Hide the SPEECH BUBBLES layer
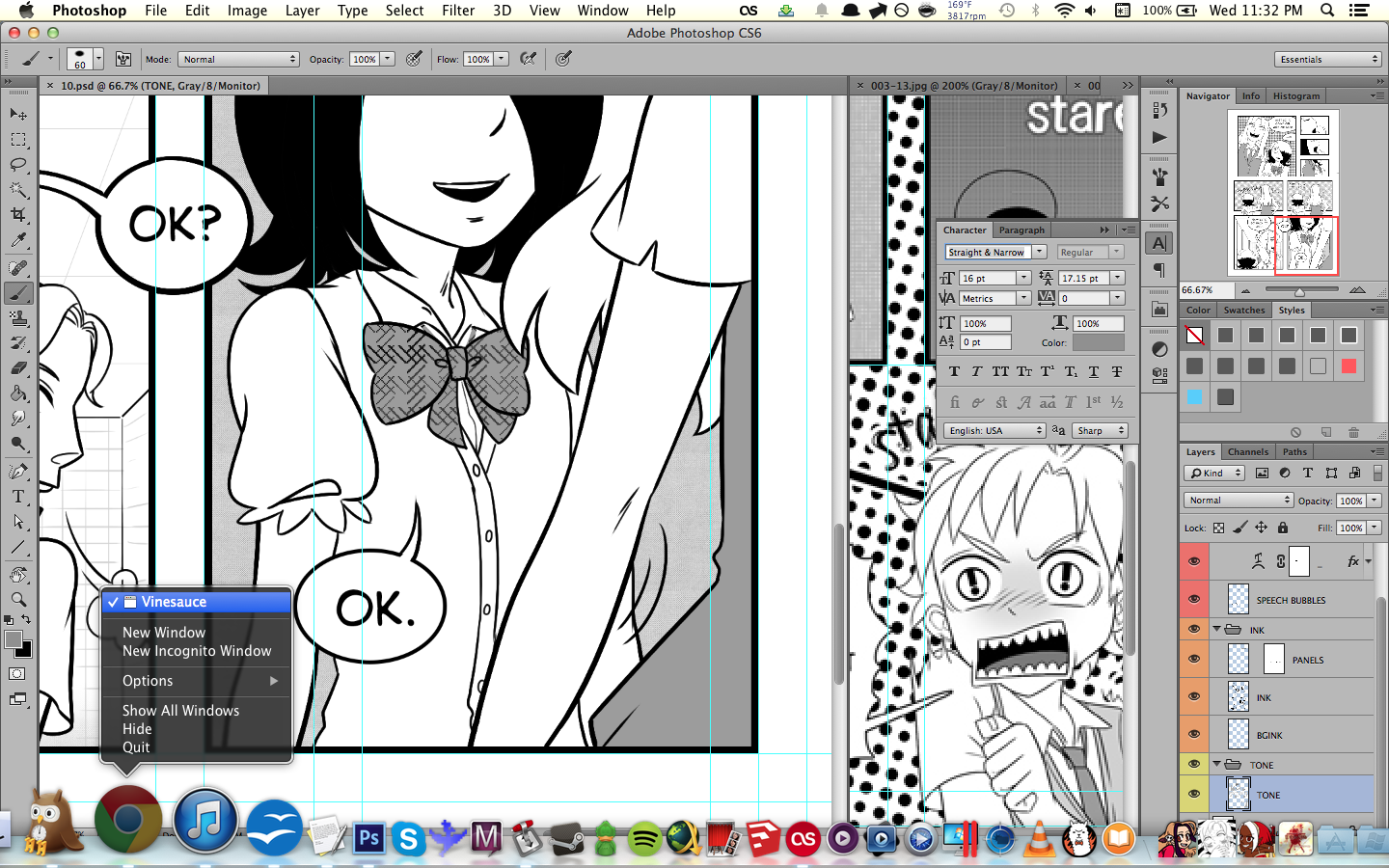 pos(1194,599)
